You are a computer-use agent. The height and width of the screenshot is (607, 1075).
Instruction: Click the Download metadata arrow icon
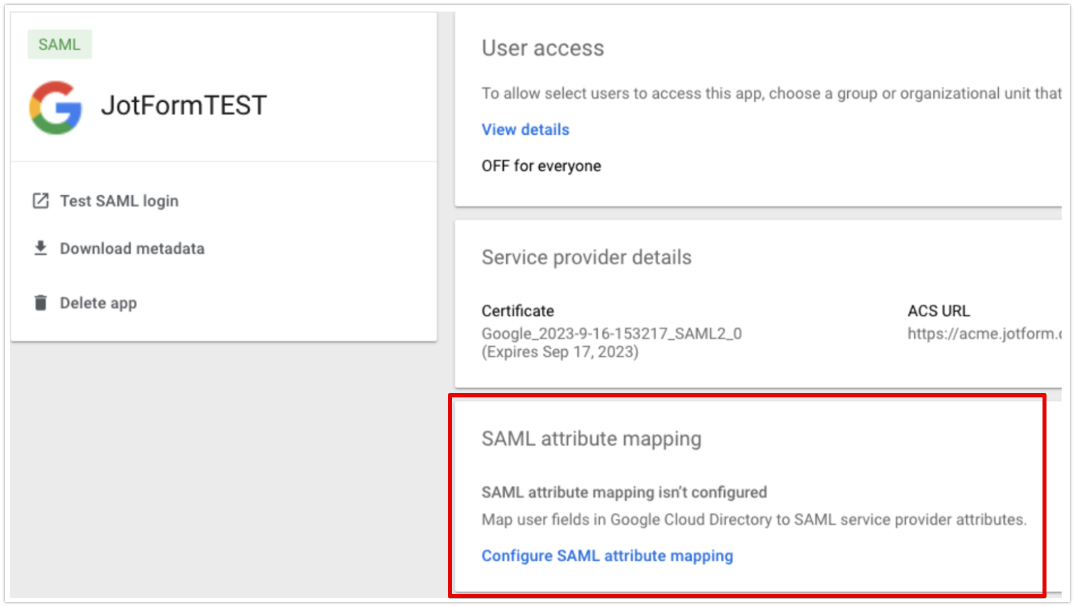(40, 249)
